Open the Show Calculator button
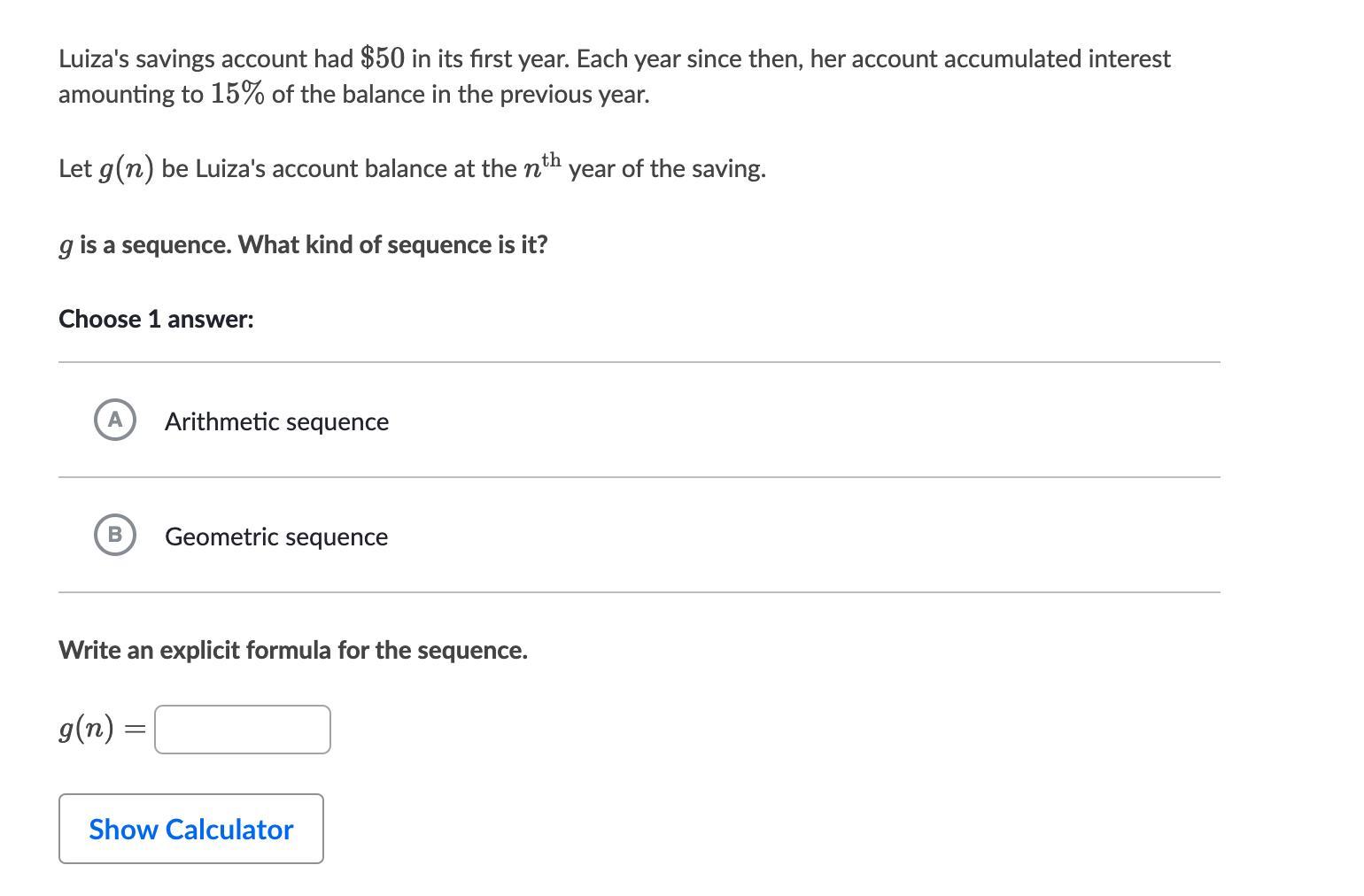1364x896 pixels. (191, 829)
